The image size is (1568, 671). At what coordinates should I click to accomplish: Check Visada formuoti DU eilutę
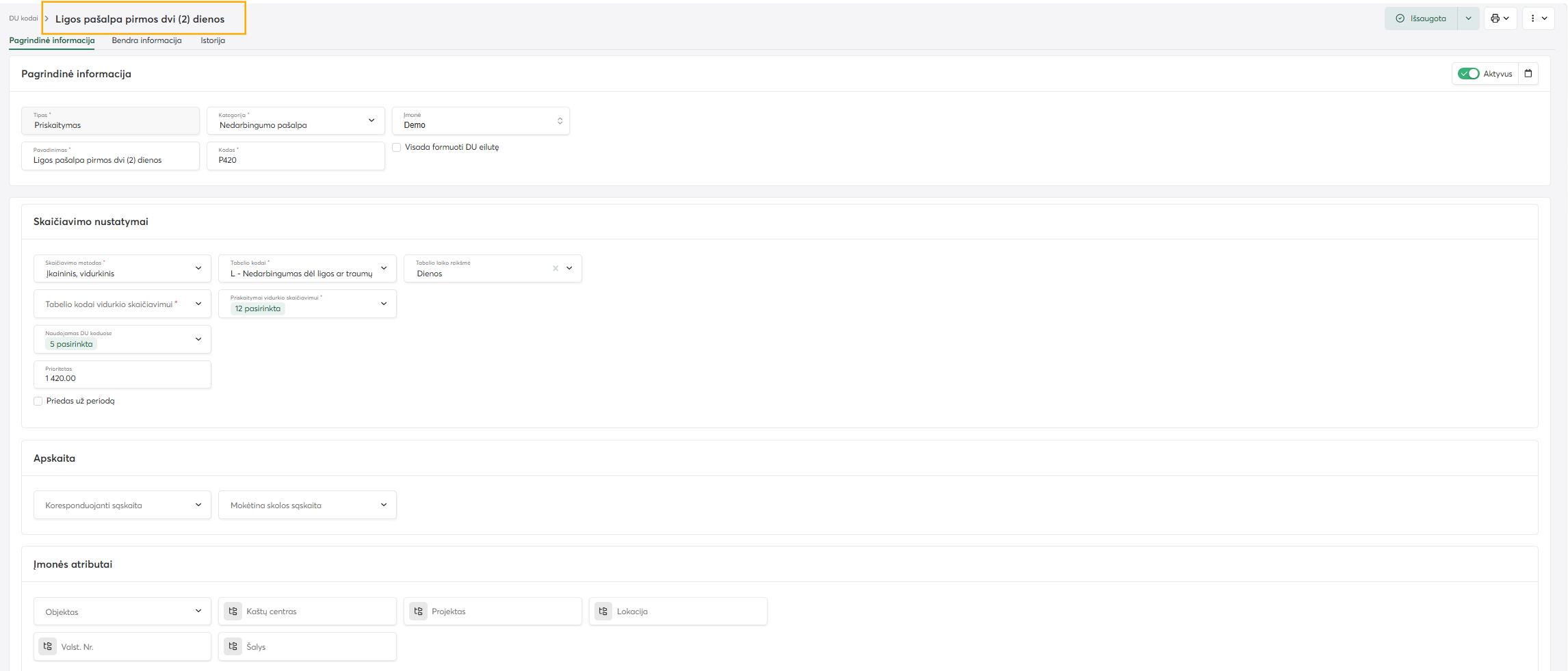(396, 147)
